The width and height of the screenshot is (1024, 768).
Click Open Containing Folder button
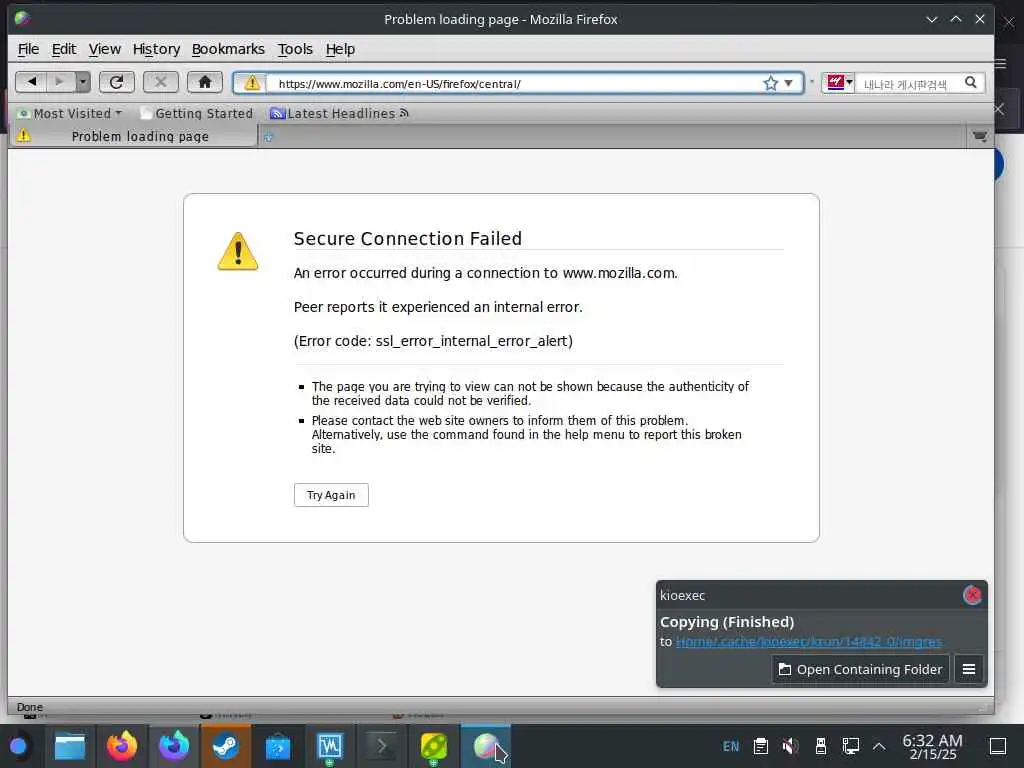(x=860, y=669)
